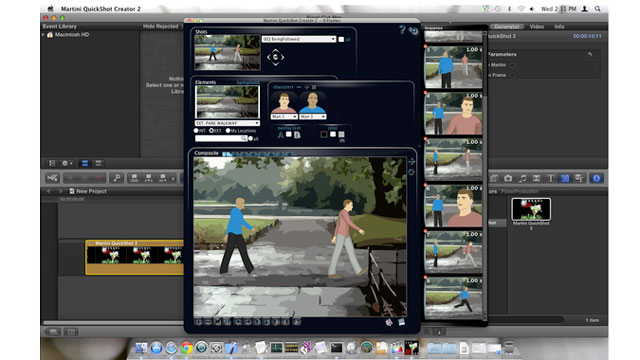640x360 pixels.
Task: Reset Parameters with the curved arrow
Action: [x=590, y=54]
